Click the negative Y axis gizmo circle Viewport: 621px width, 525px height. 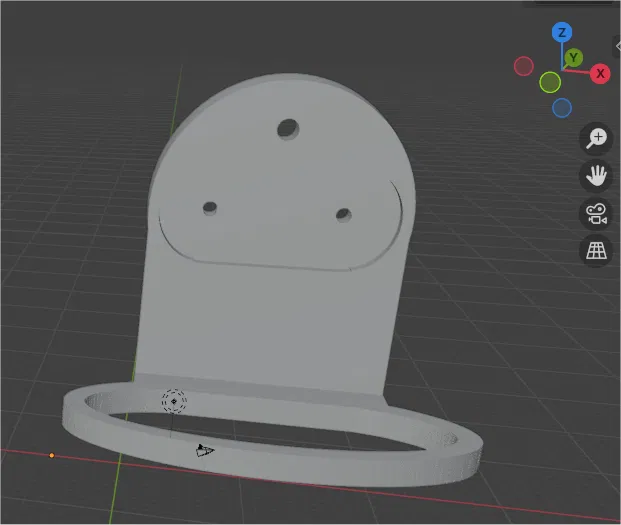coord(550,82)
